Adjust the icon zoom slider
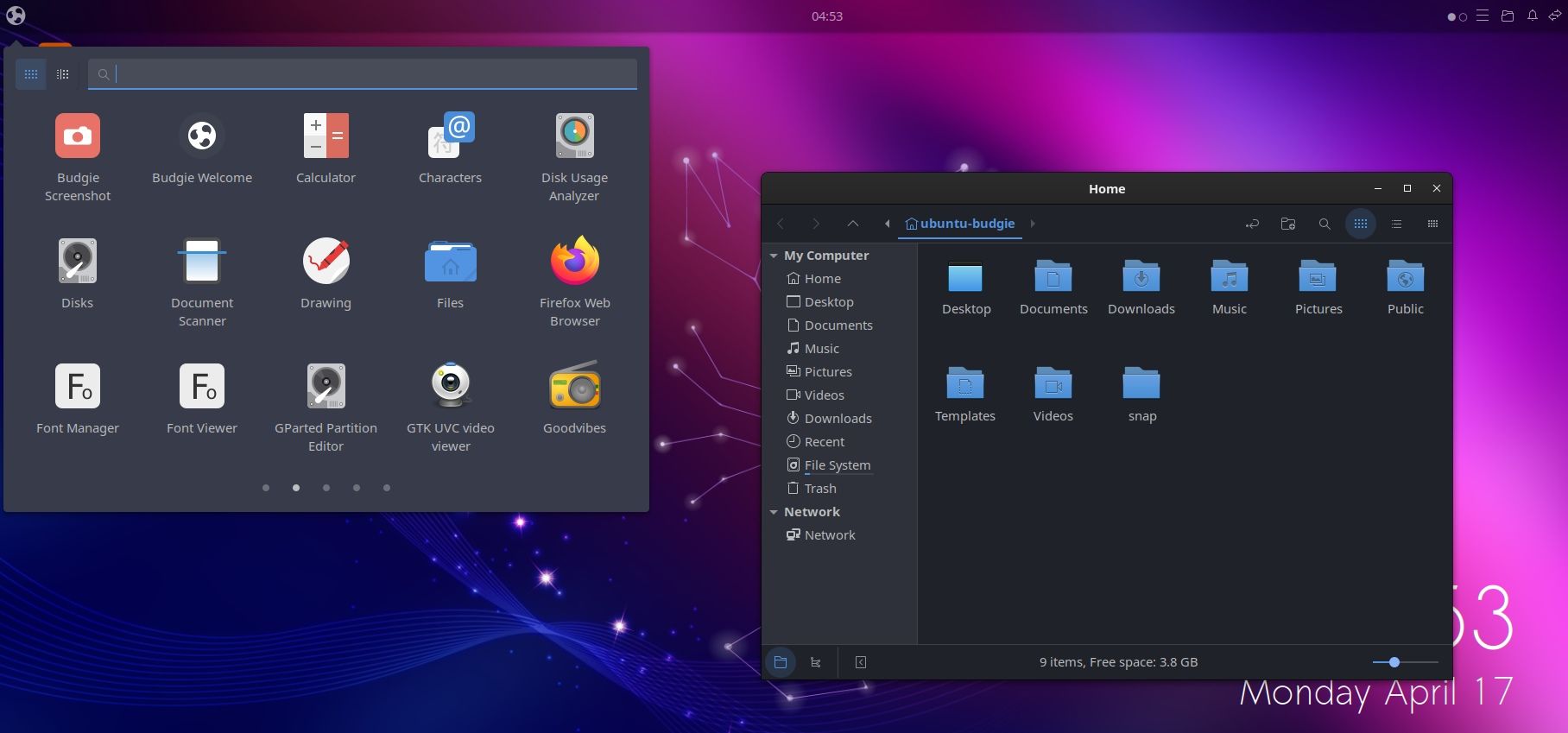The height and width of the screenshot is (733, 1568). point(1405,662)
